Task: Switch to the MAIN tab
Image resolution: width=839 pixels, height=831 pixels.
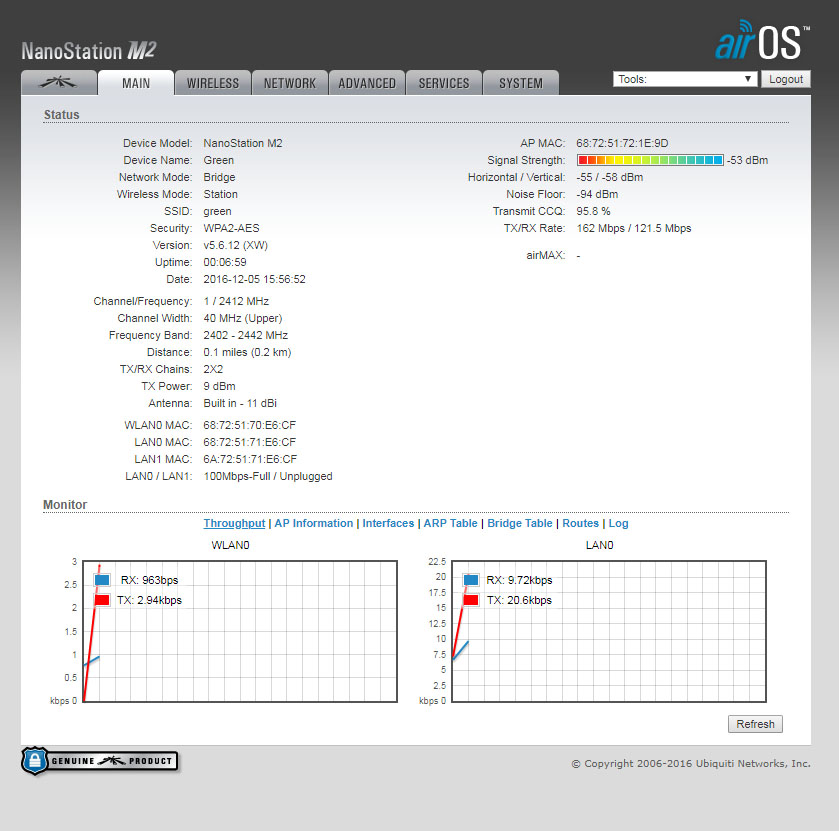Action: 136,83
